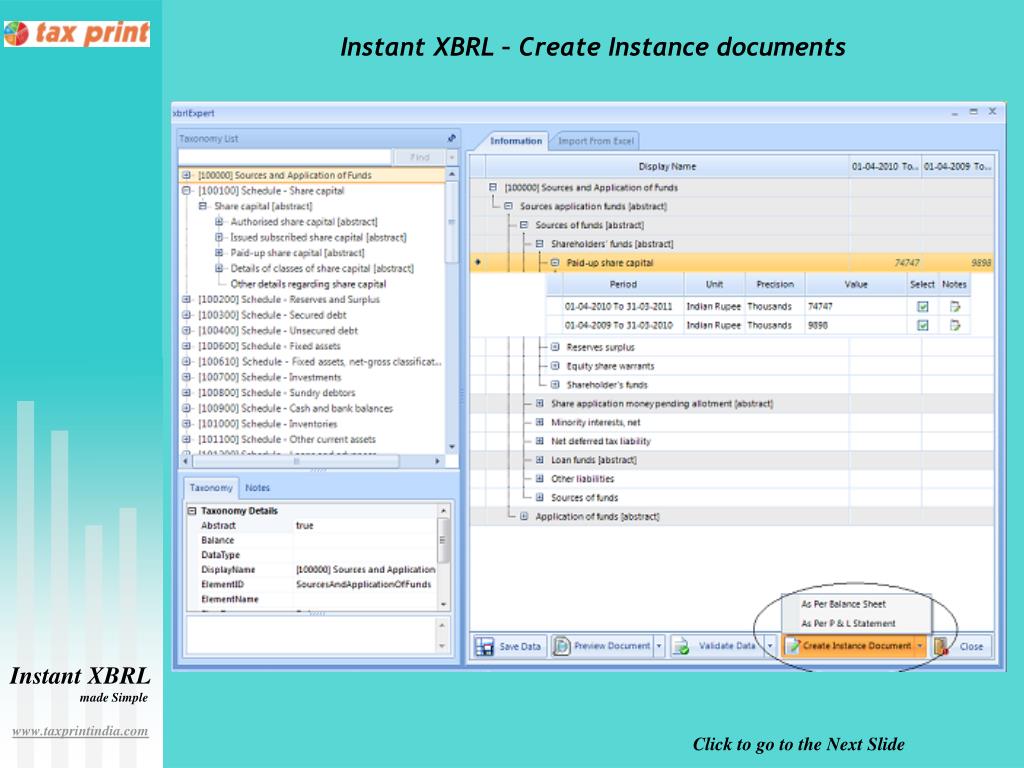Image resolution: width=1024 pixels, height=768 pixels.
Task: Open the Preview Document dropdown arrow
Action: [659, 646]
